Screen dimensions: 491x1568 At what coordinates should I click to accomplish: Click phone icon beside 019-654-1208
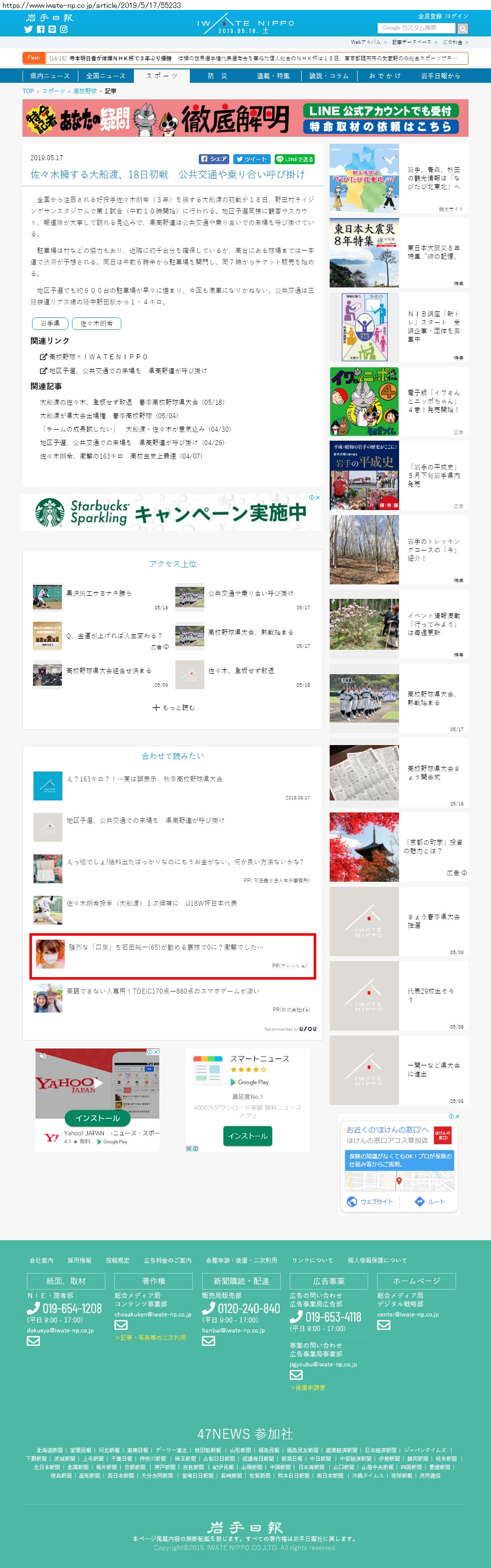[x=33, y=1308]
